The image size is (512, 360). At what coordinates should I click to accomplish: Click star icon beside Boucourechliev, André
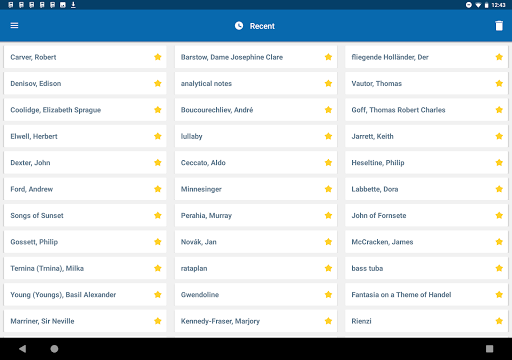[328, 110]
